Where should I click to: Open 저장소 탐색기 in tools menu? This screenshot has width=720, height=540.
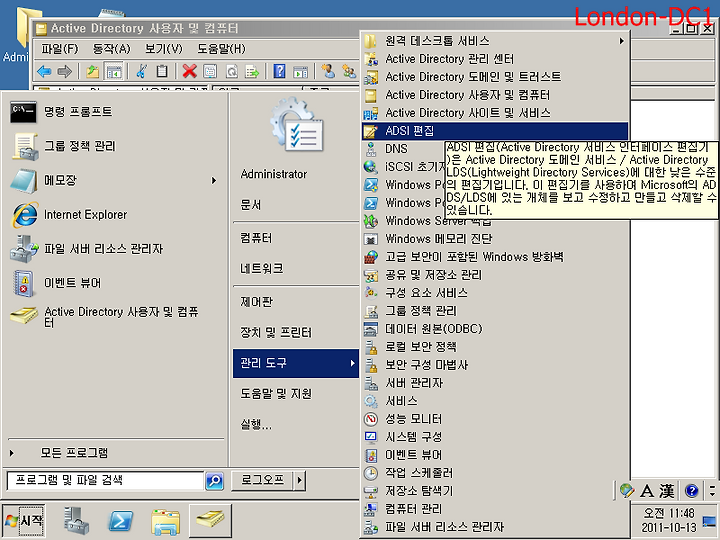(x=495, y=491)
